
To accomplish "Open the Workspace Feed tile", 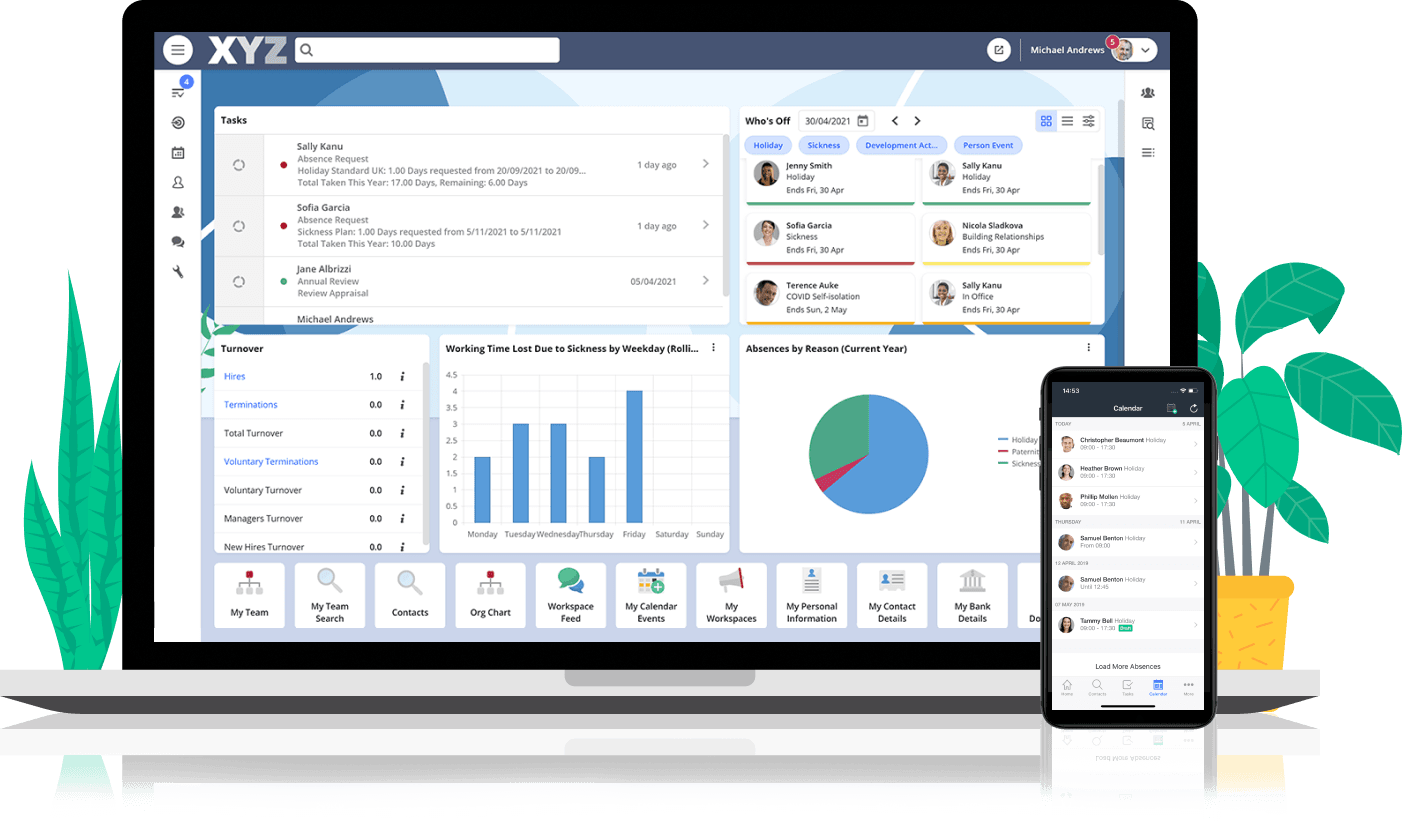I will coord(570,596).
